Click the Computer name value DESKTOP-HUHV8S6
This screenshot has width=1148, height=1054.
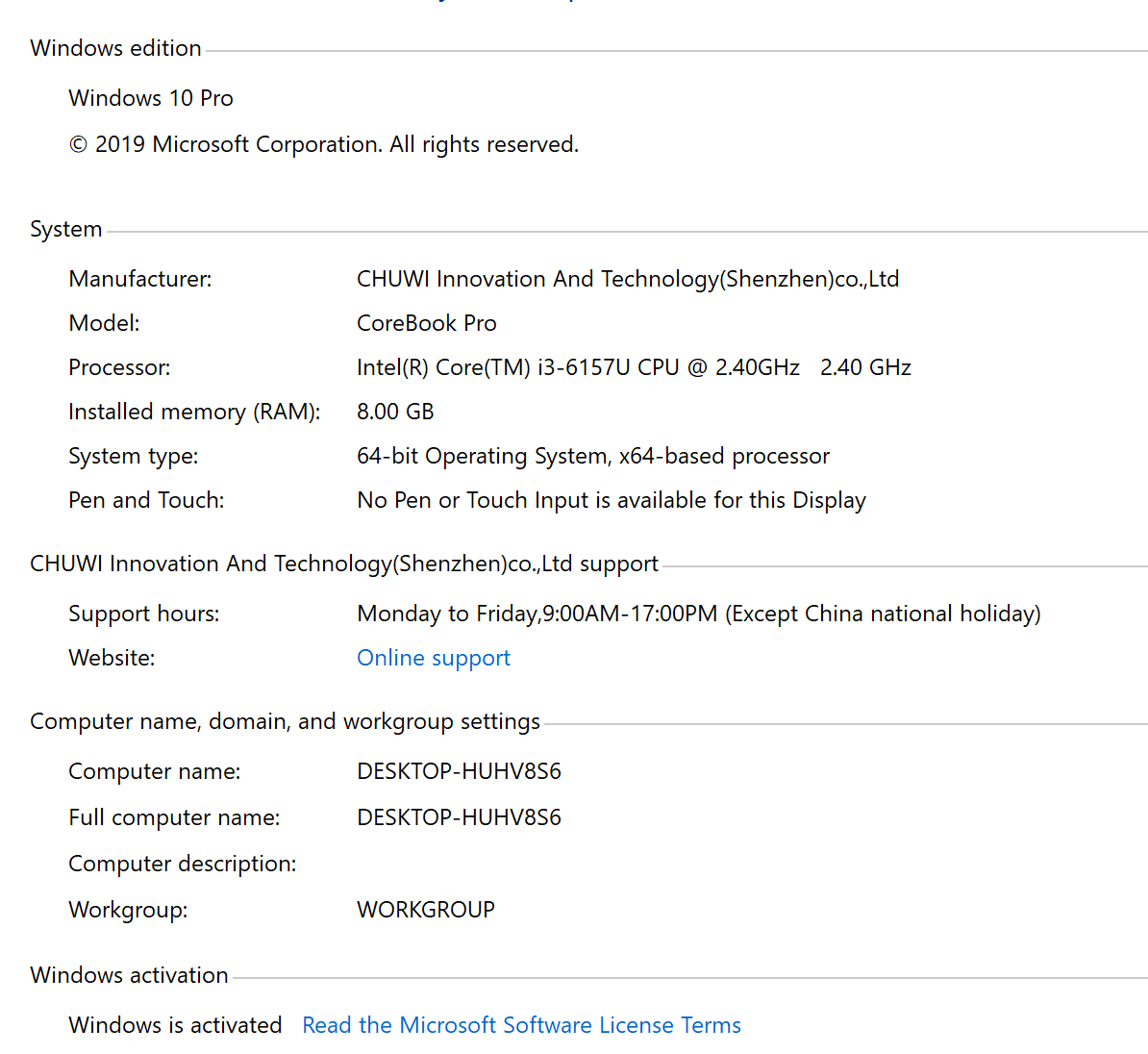coord(459,771)
